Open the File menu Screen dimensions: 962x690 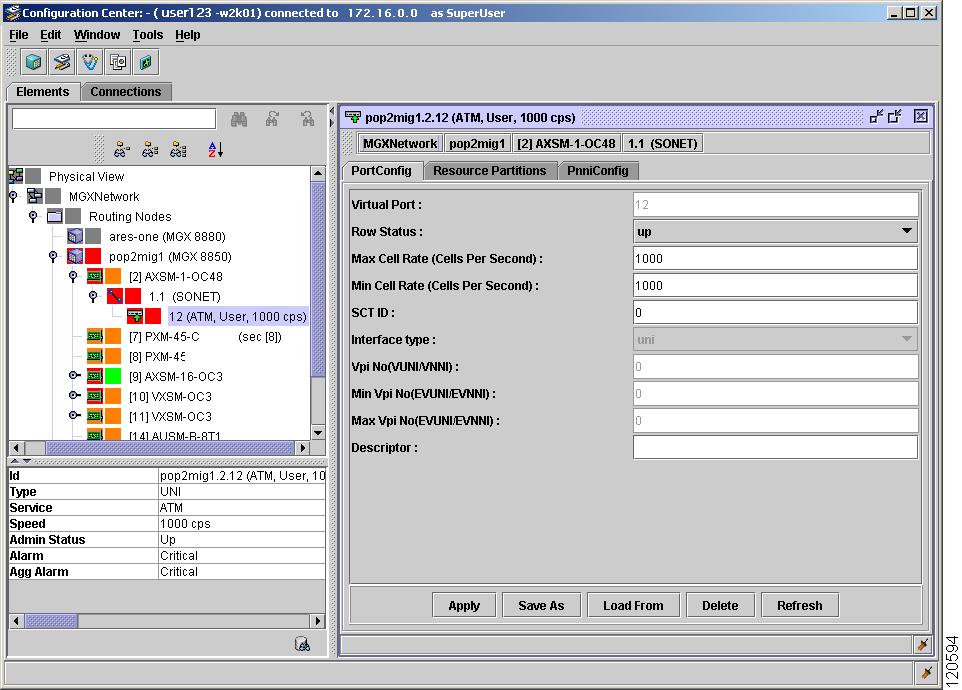click(x=18, y=35)
